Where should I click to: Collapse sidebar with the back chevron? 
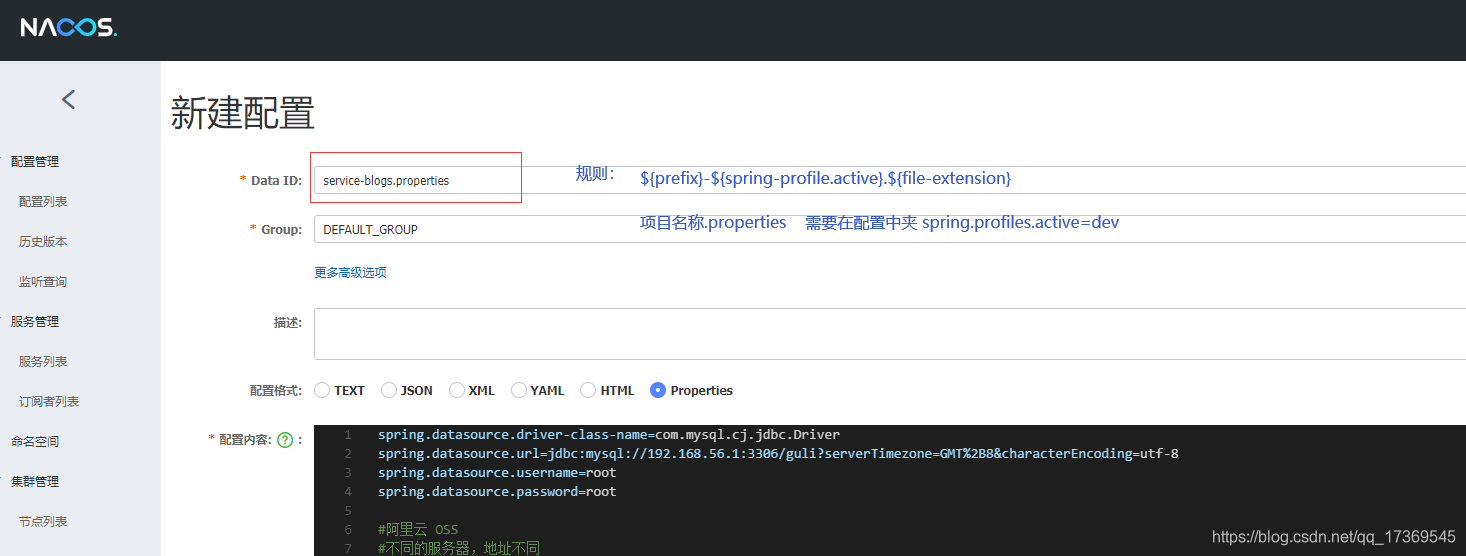click(x=68, y=99)
